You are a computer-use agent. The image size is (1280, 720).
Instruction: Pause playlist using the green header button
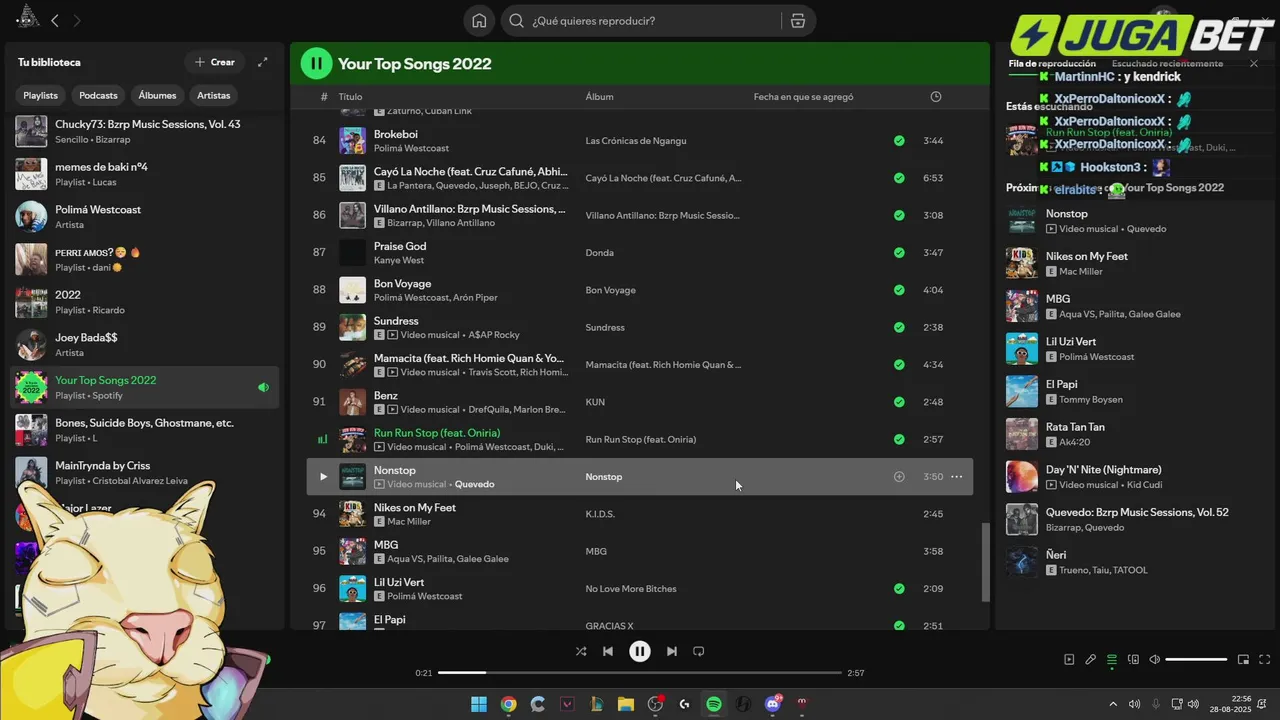[x=316, y=64]
